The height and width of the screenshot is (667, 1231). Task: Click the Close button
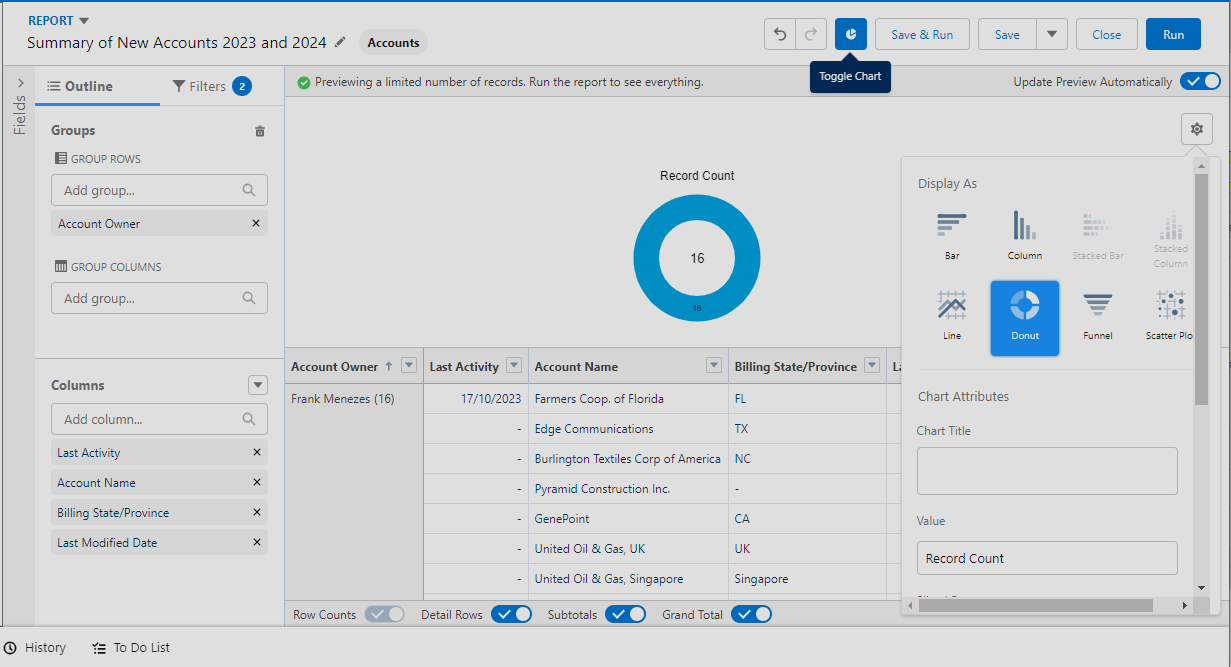pos(1106,34)
